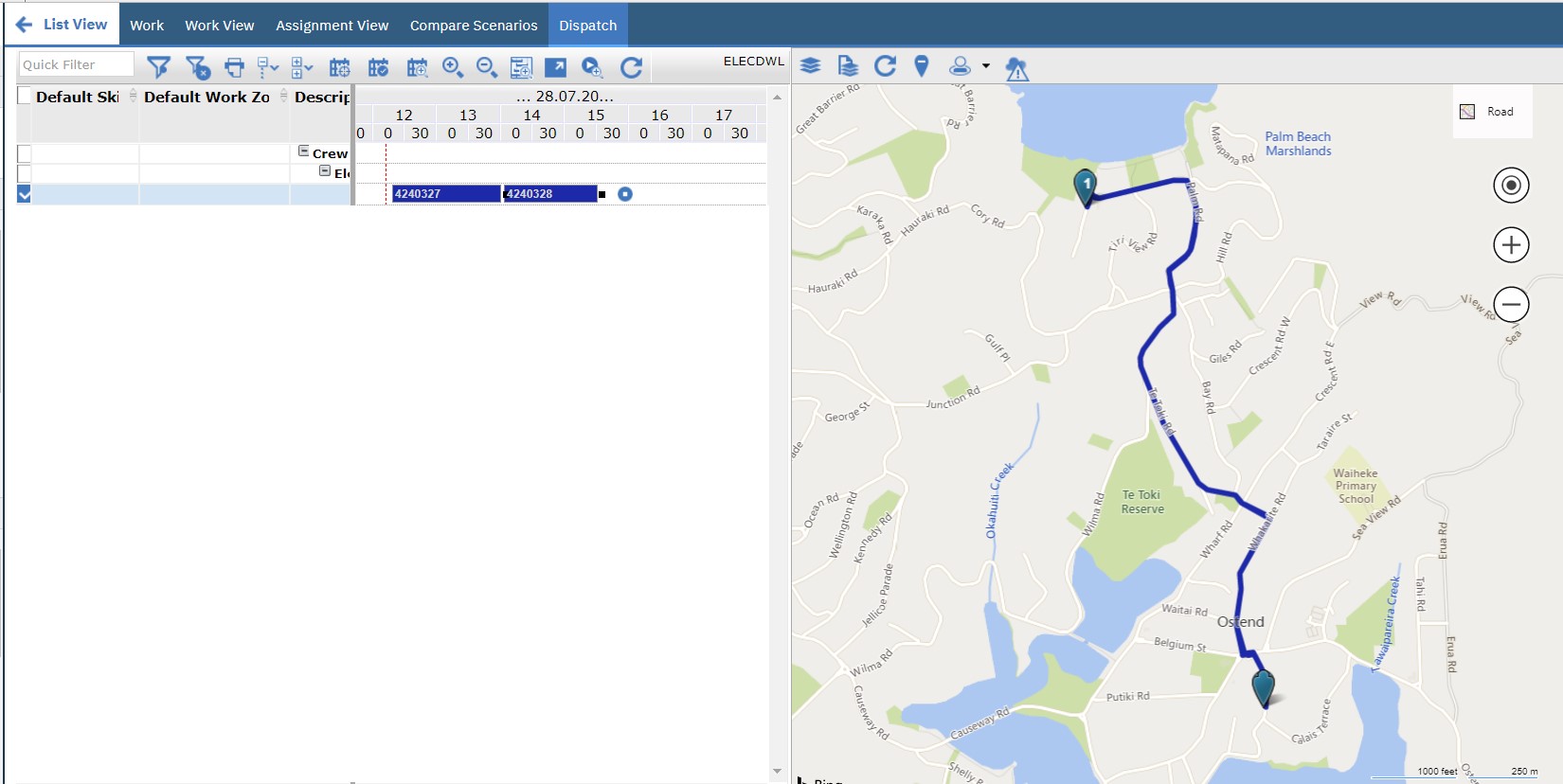Click the document layers map icon
Viewport: 1563px width, 784px height.
(848, 66)
